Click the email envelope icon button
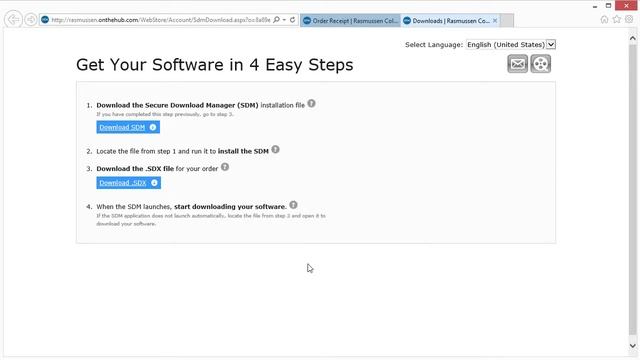The image size is (640, 360). [x=518, y=64]
